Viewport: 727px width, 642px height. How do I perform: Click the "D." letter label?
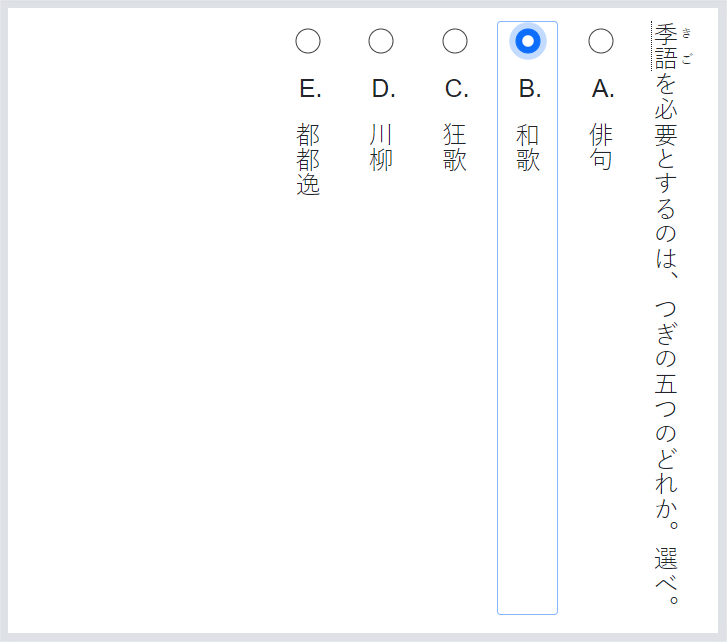click(x=383, y=89)
